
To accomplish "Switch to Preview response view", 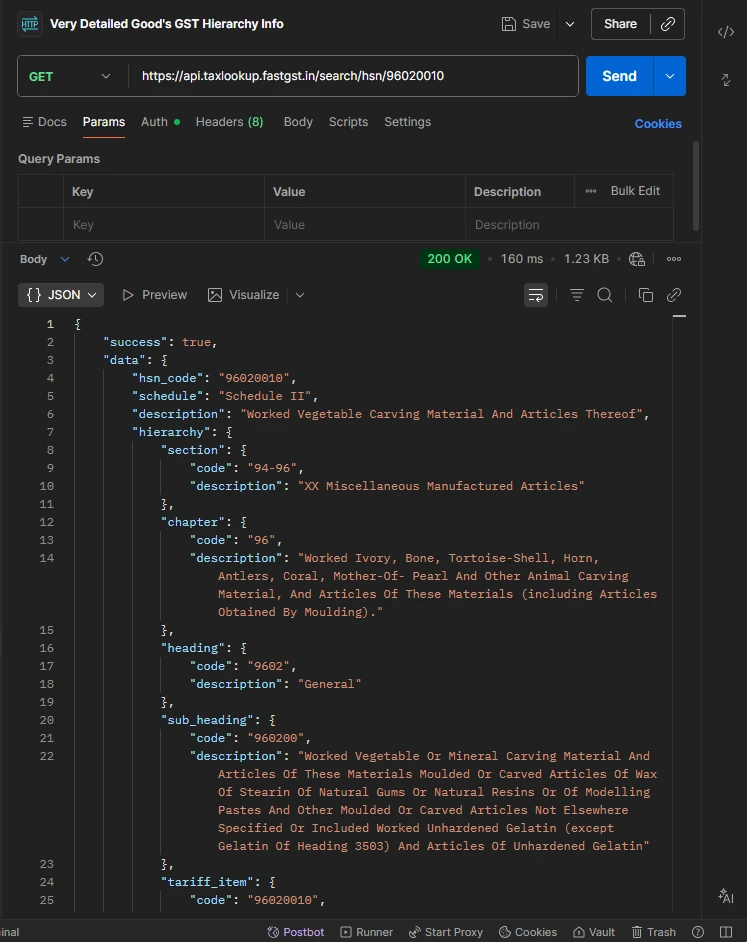I will point(154,295).
